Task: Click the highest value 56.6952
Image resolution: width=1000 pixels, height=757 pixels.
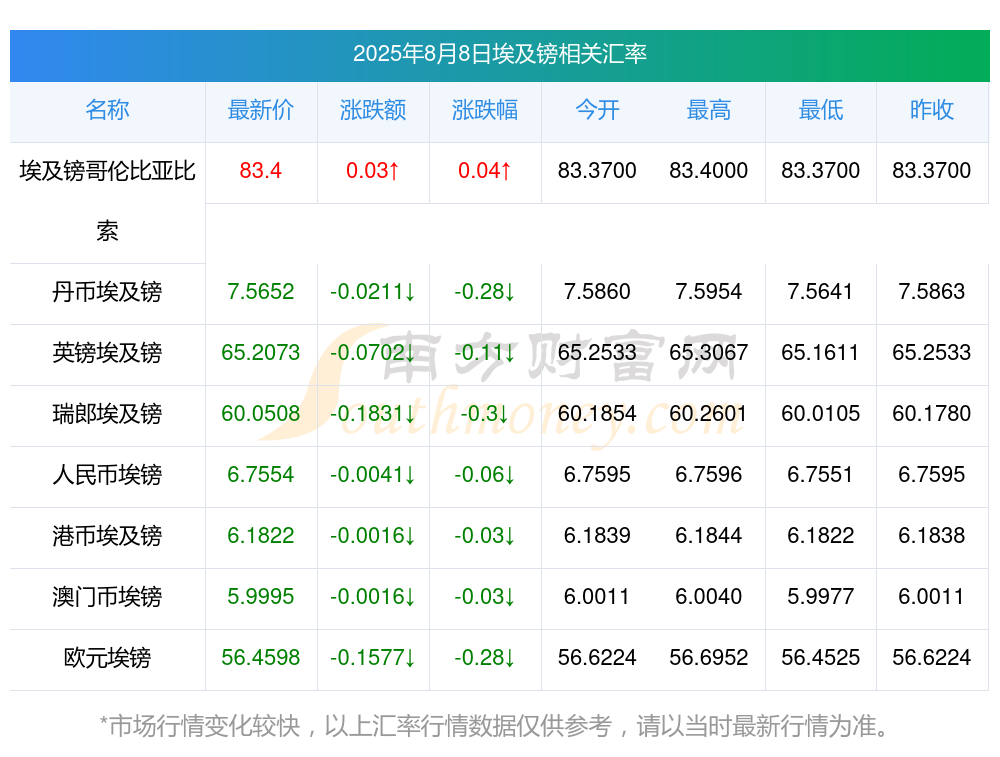Action: (709, 657)
